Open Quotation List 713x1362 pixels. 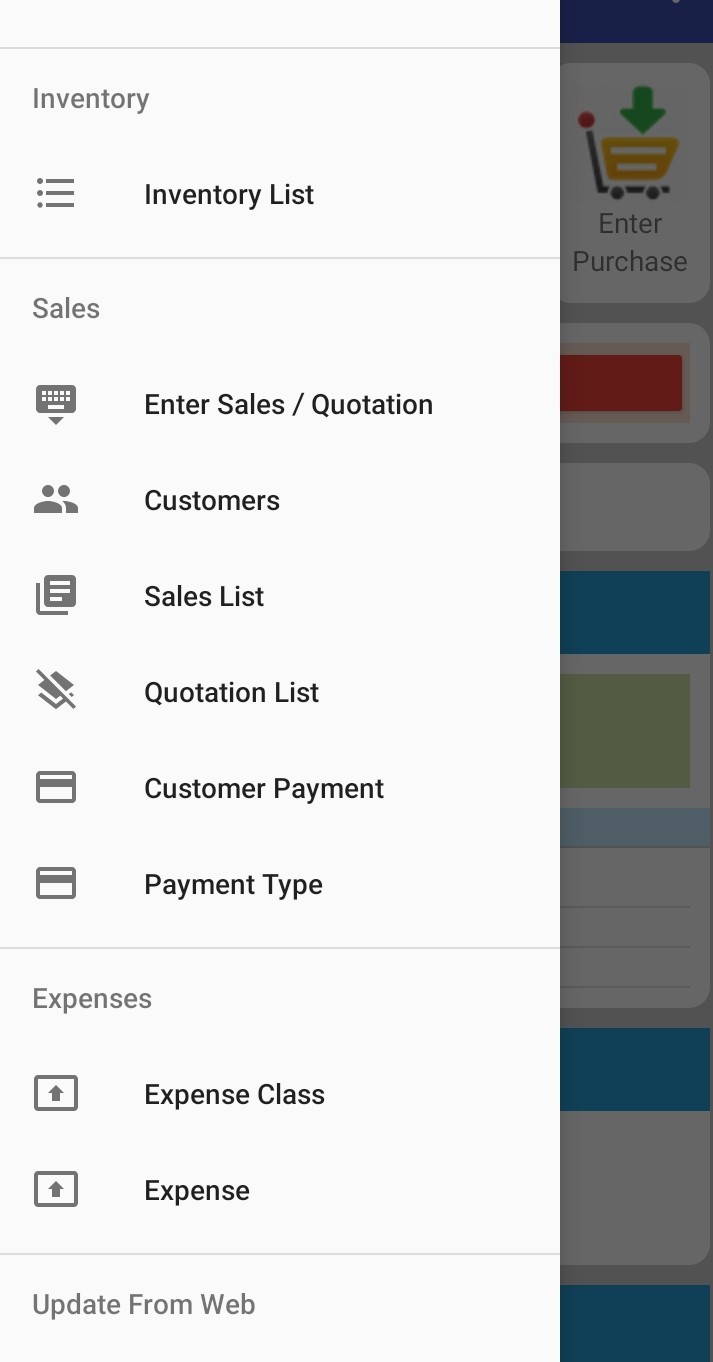click(280, 692)
